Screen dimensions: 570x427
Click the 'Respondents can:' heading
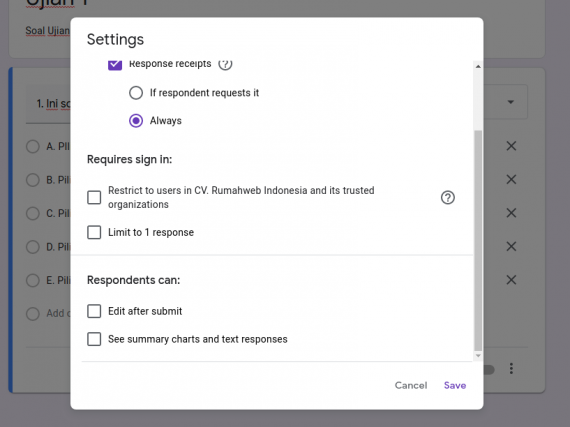click(x=133, y=280)
